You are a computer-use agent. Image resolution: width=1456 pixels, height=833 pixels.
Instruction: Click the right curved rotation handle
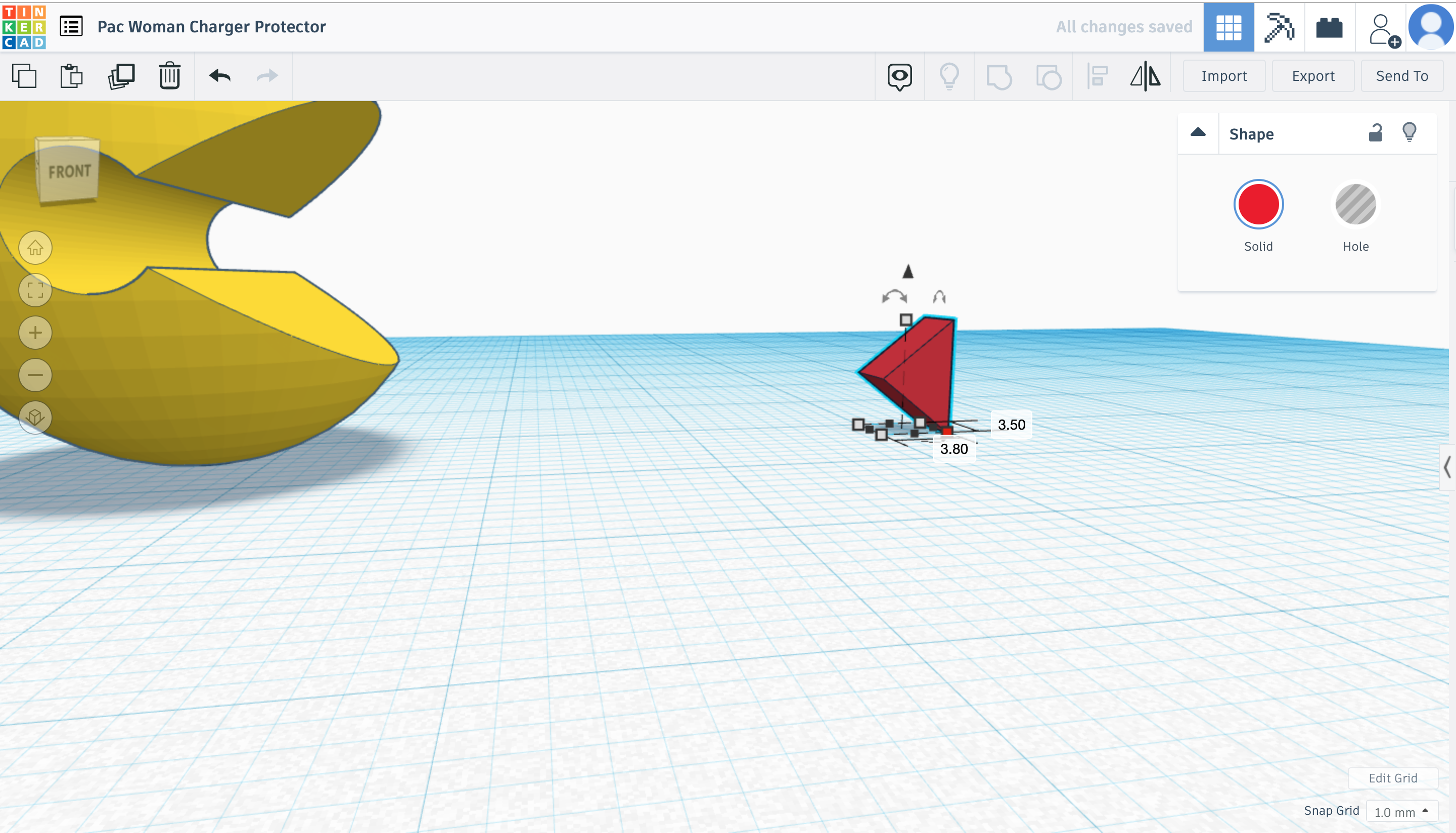939,297
